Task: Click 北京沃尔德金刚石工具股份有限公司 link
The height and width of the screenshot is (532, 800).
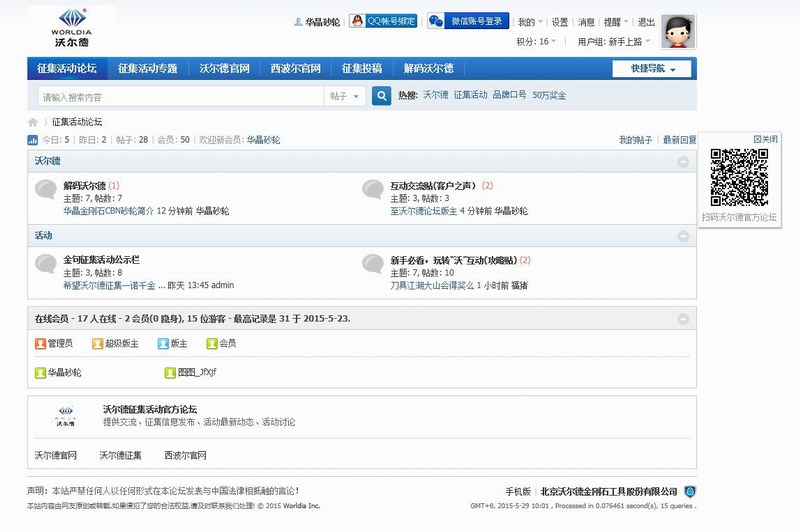Action: [609, 492]
